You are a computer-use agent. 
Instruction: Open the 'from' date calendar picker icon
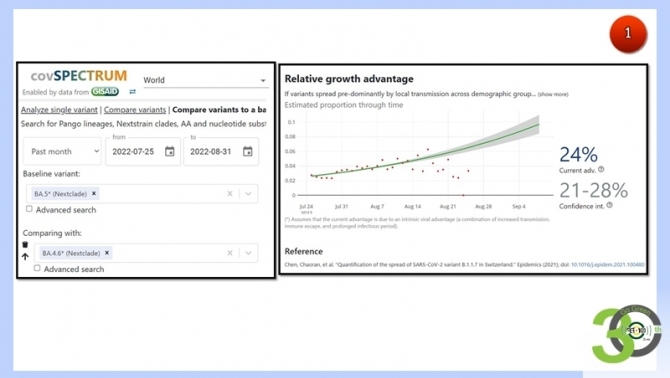click(170, 151)
